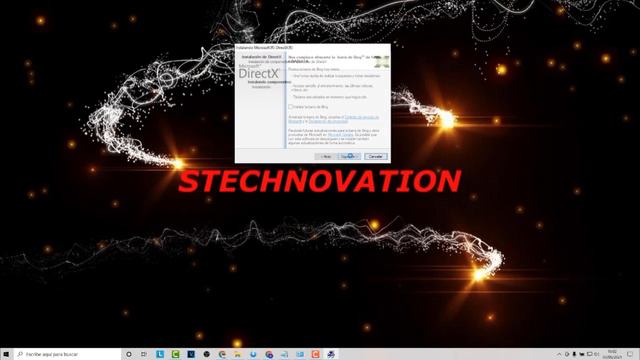Click the 'Escribe aquí para buscar' search box

[67, 354]
